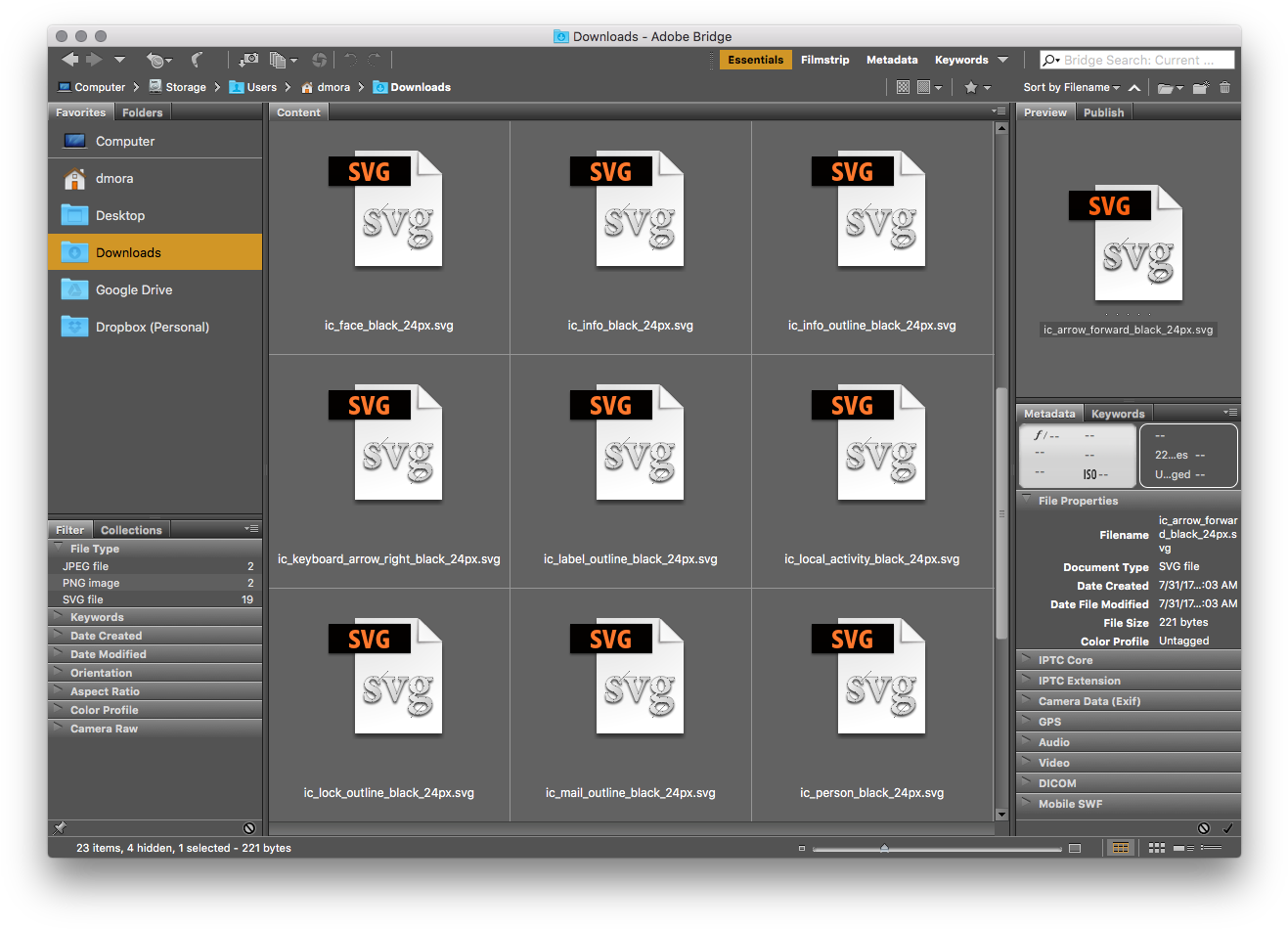
Task: Switch to the Folders tab
Action: click(142, 112)
